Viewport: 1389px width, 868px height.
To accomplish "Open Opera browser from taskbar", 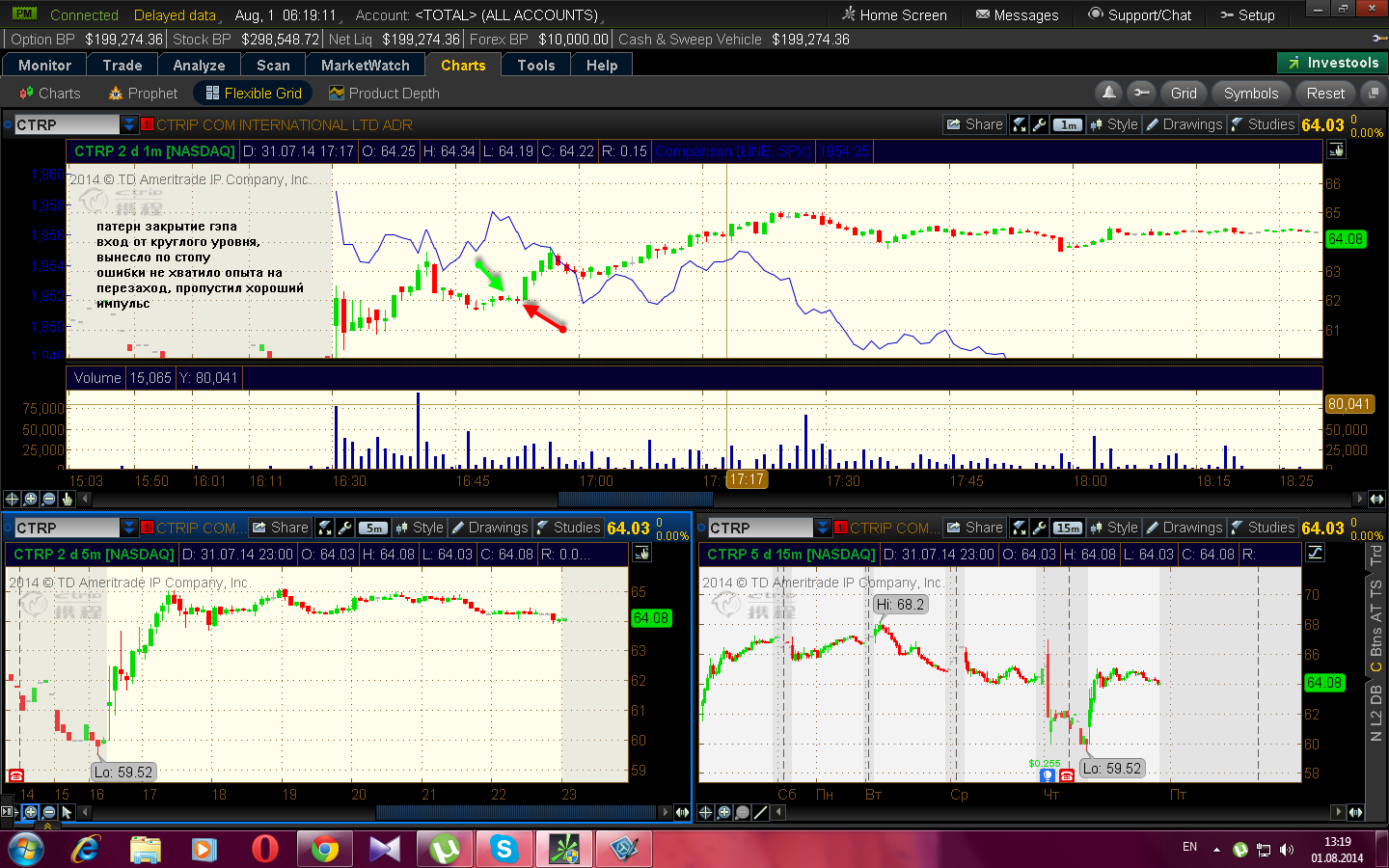I will pos(264,849).
